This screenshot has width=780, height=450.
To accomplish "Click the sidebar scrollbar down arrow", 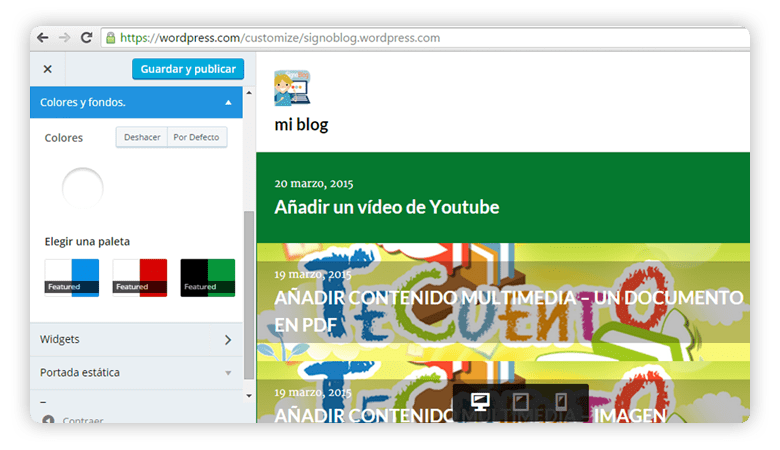I will [x=249, y=396].
